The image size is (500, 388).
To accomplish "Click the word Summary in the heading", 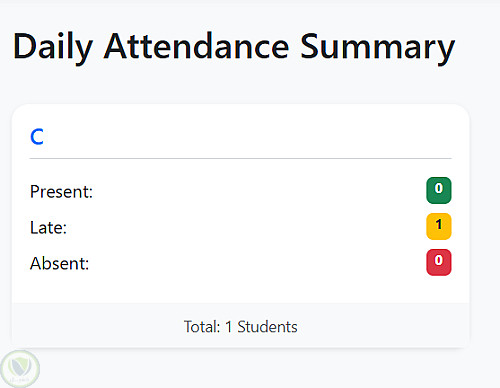I will tap(378, 48).
